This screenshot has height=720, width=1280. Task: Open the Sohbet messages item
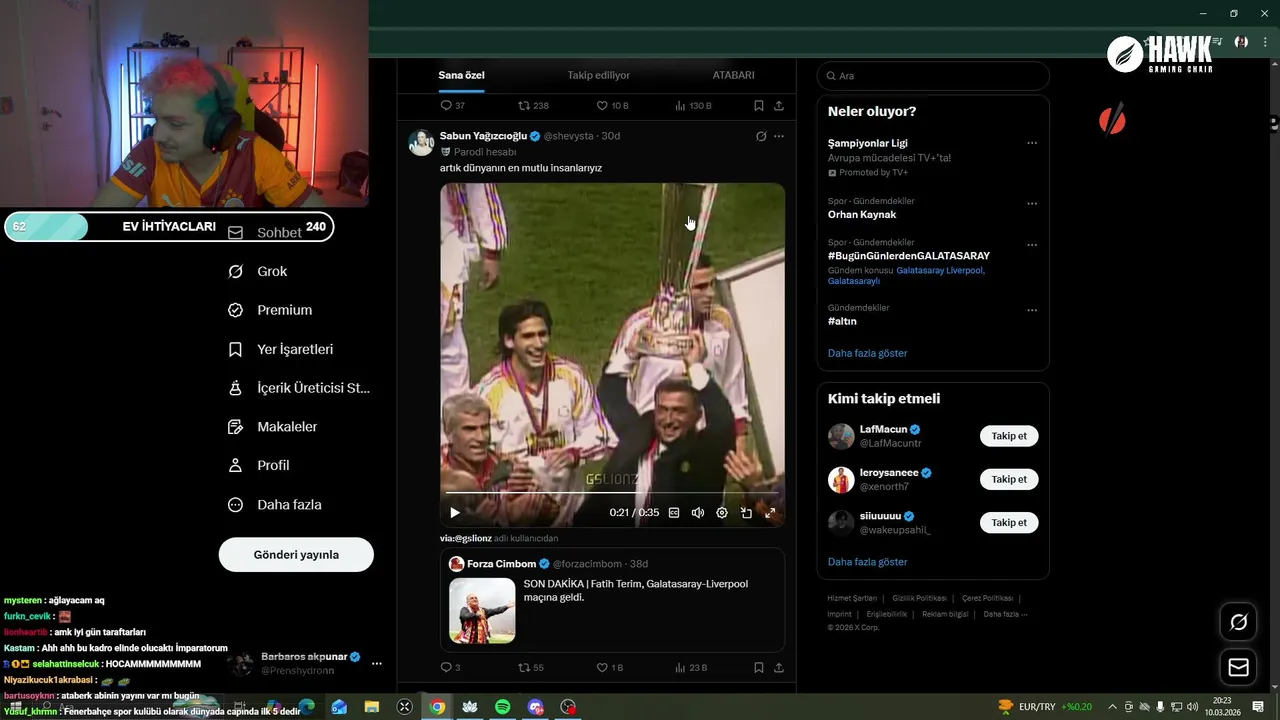[x=265, y=232]
